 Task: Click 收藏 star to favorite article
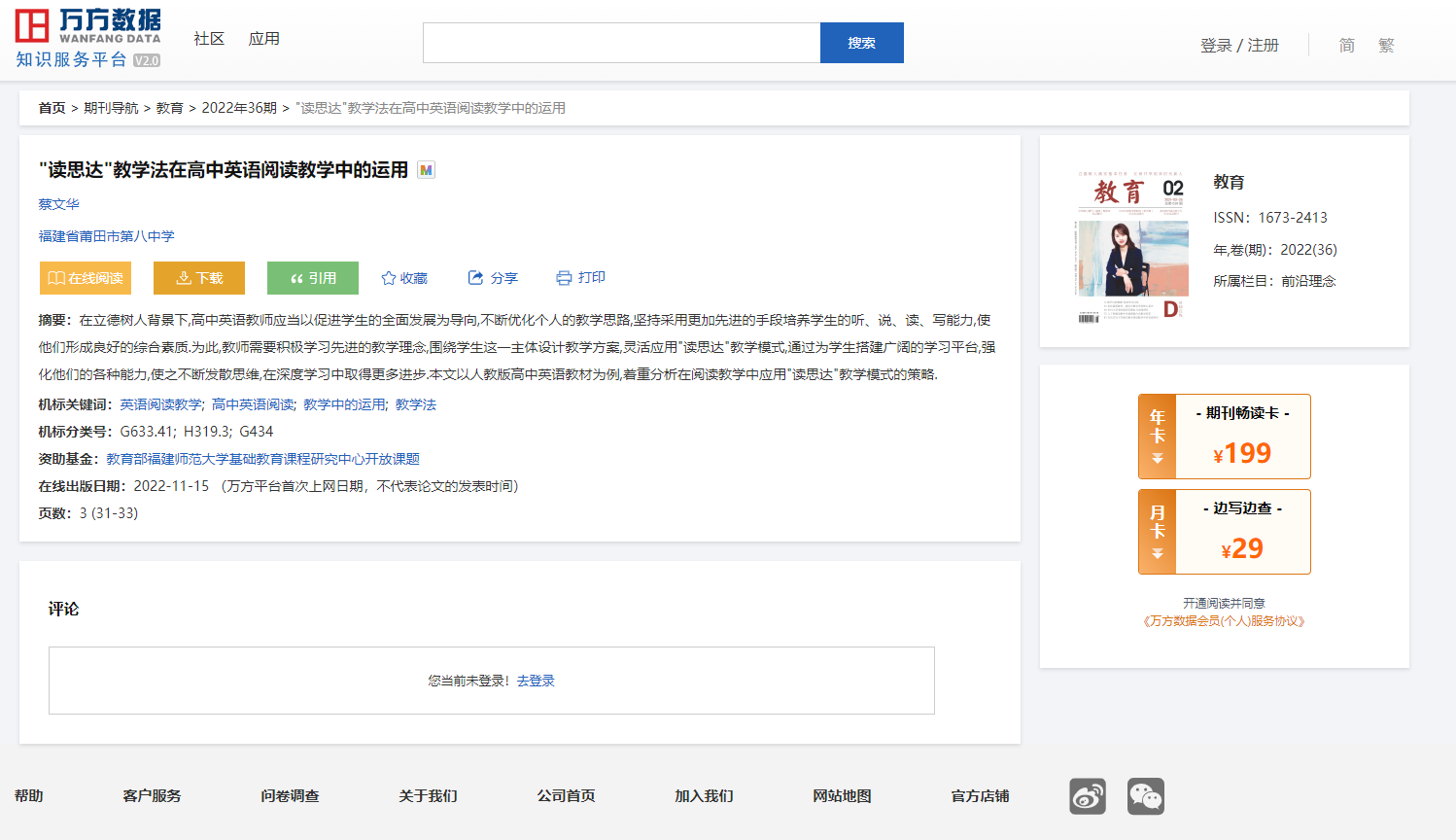(x=404, y=278)
